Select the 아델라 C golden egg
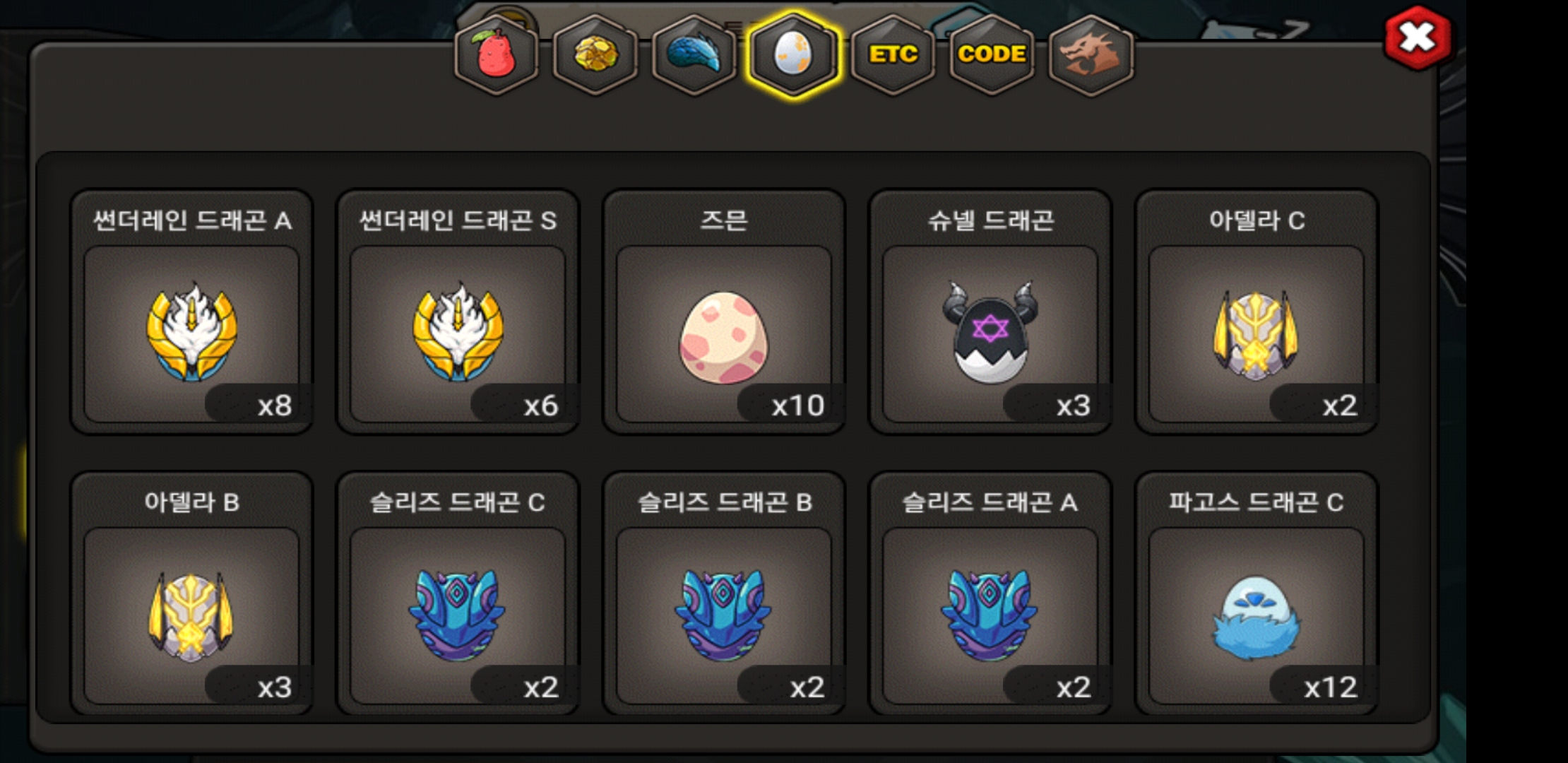Image resolution: width=1568 pixels, height=763 pixels. (x=1257, y=312)
